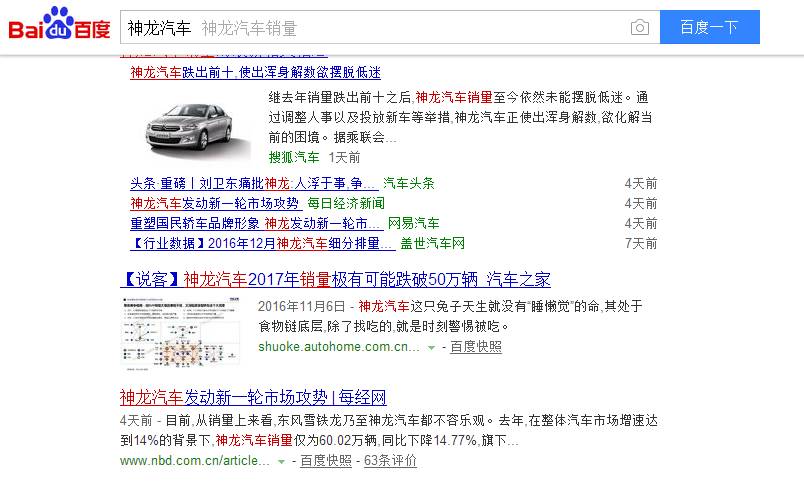804x481 pixels.
Task: Click the Baidu logo
Action: pyautogui.click(x=59, y=24)
